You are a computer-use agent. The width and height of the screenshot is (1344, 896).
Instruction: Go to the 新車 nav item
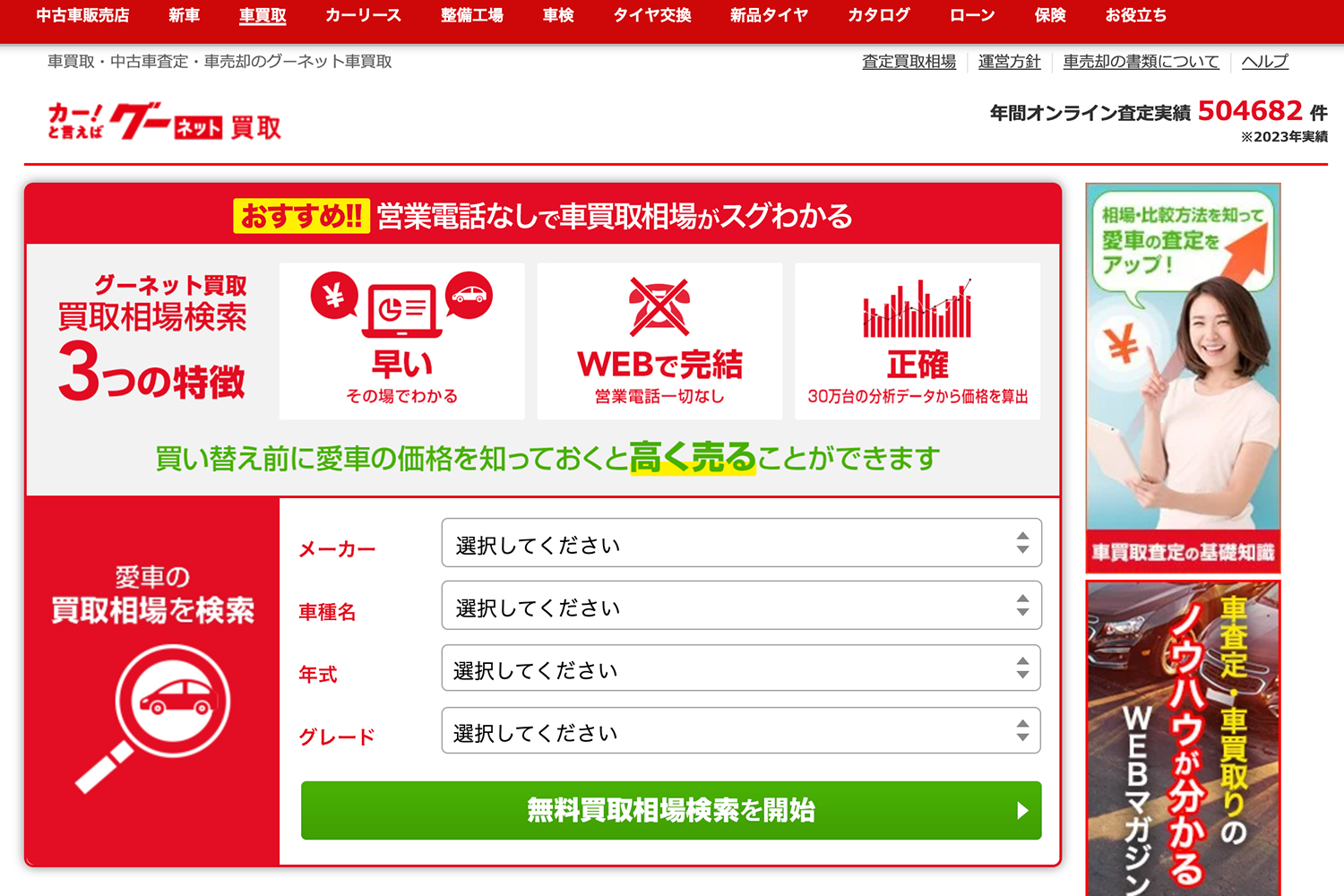[x=185, y=15]
